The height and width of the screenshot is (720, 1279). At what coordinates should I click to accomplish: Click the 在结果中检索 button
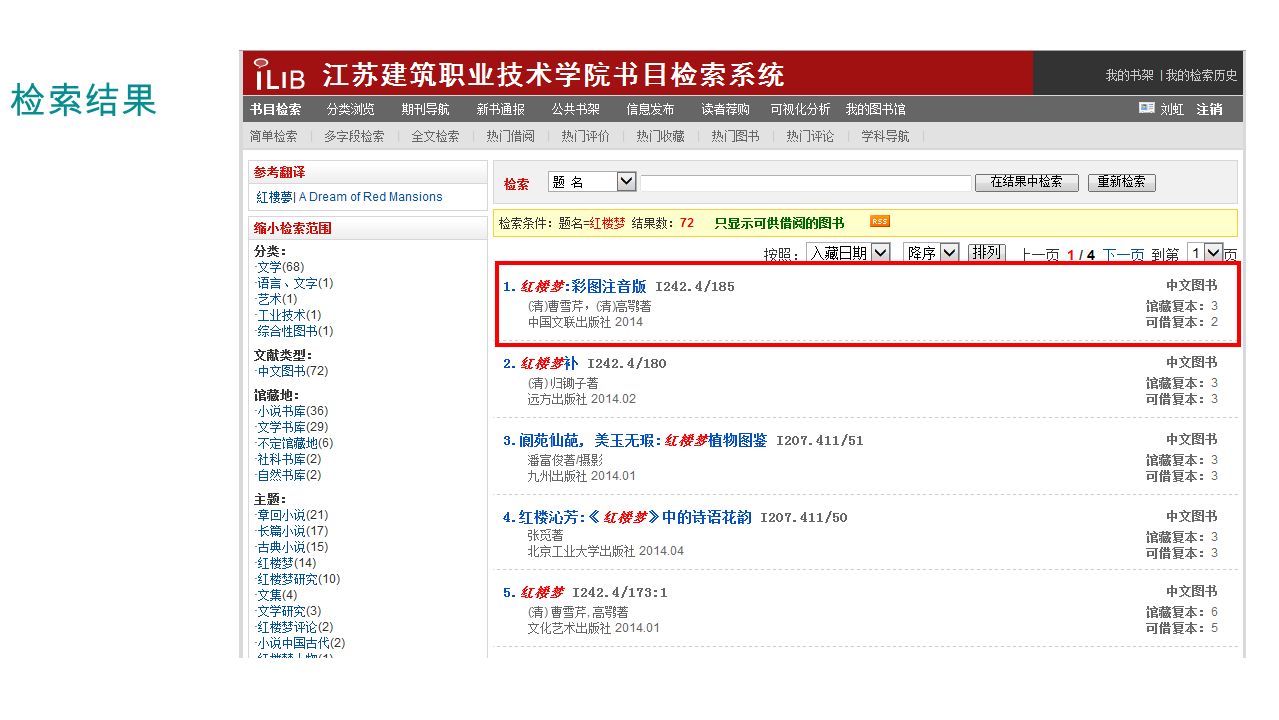coord(1026,182)
